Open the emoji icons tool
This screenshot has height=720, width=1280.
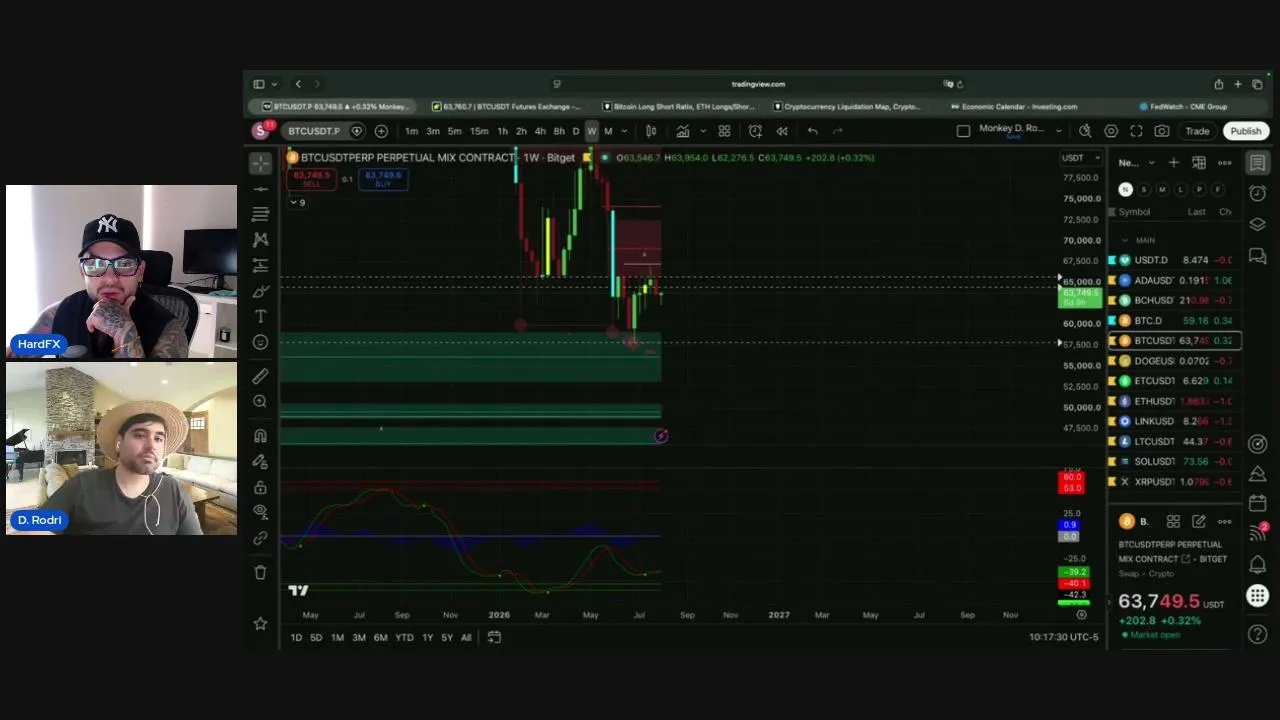point(260,342)
